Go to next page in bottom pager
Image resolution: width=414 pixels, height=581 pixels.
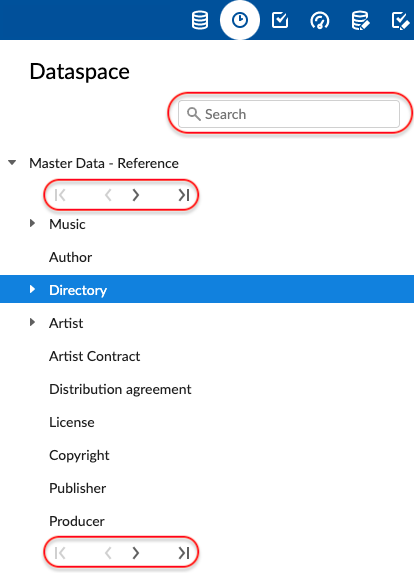point(136,553)
